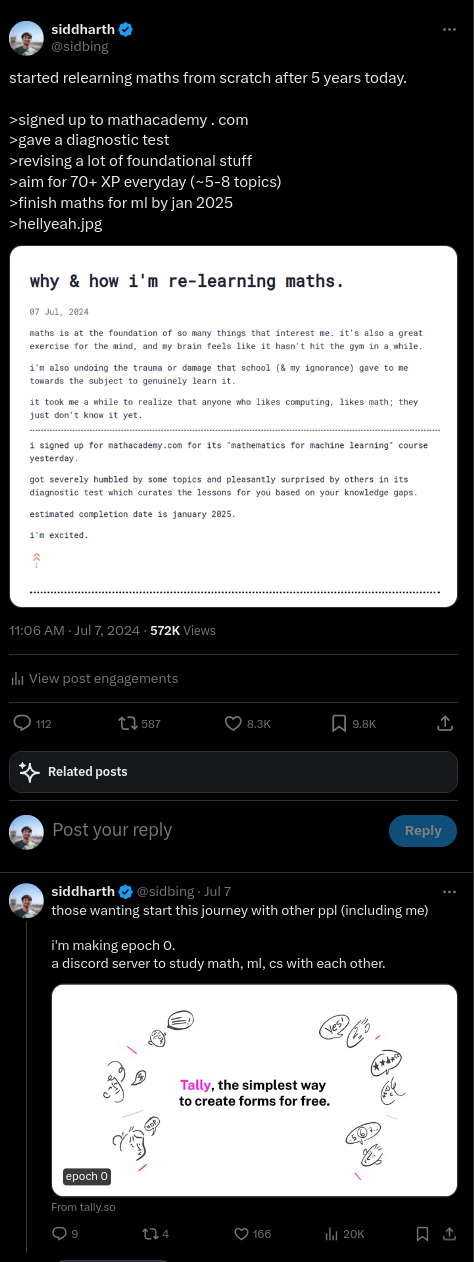
Task: Open the re-learning maths article image
Action: tap(234, 426)
